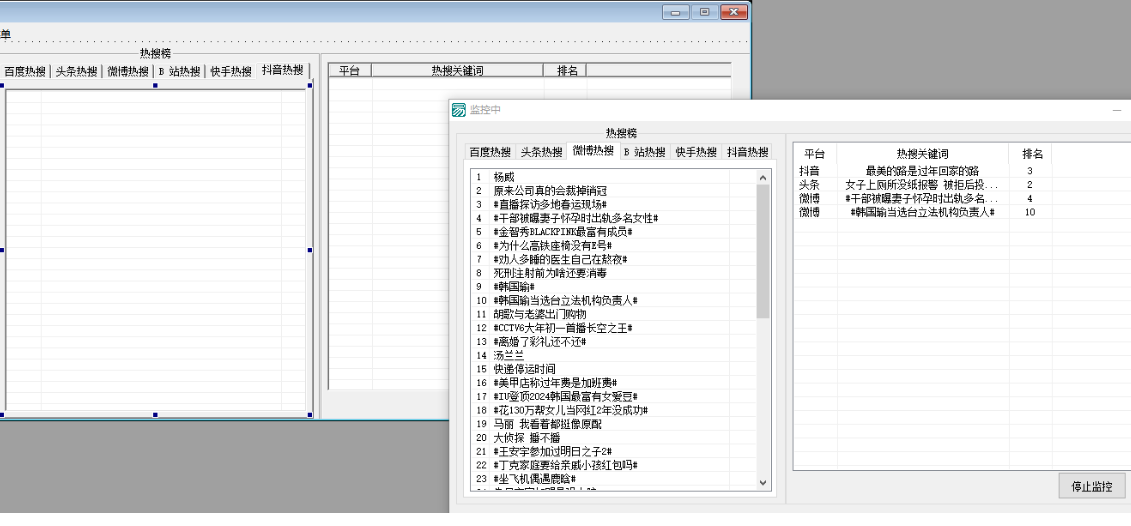This screenshot has height=526, width=1131.
Task: Select list item 1 杨威
Action: 505,176
